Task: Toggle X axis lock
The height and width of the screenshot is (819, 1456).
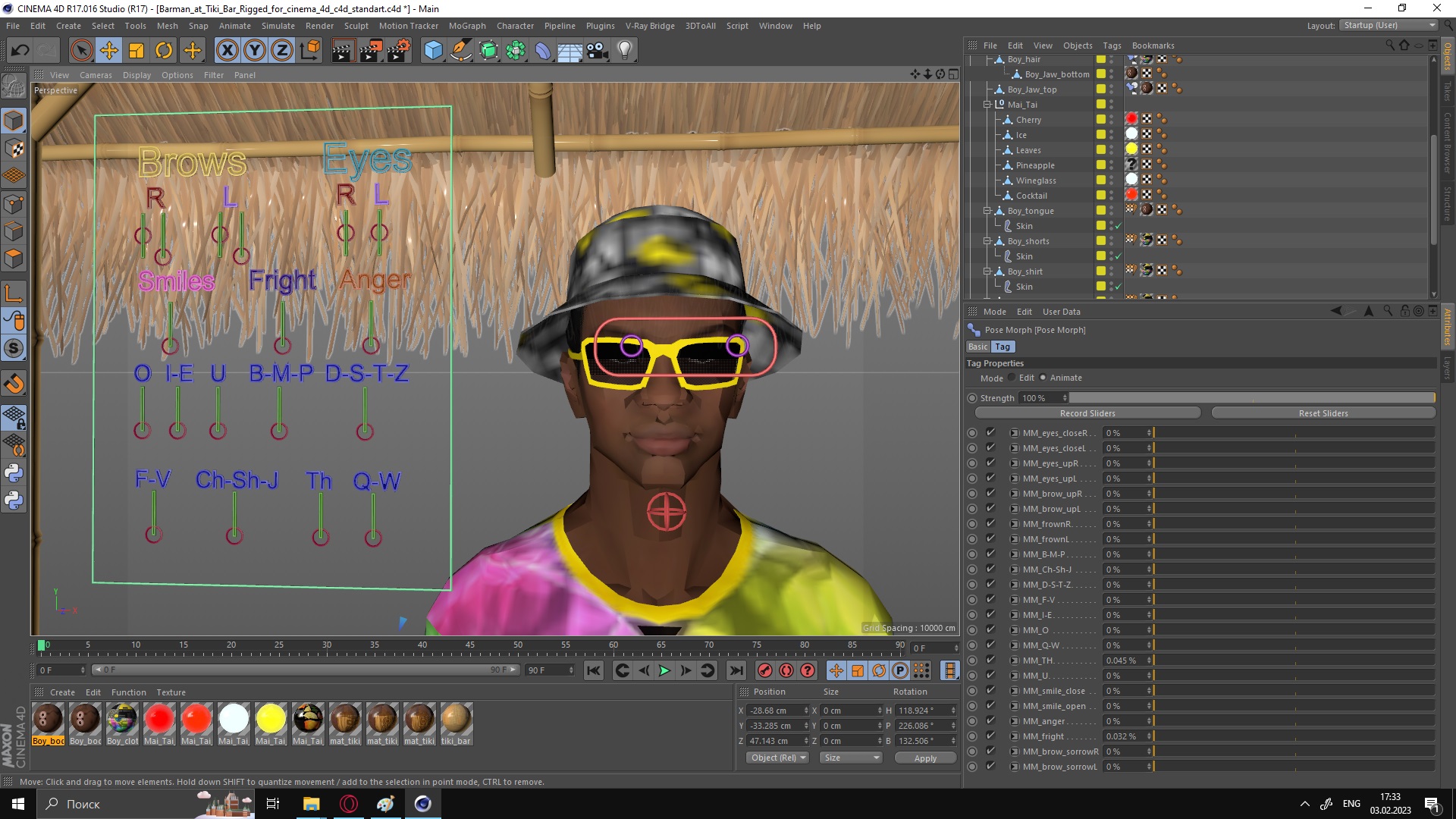Action: point(227,51)
